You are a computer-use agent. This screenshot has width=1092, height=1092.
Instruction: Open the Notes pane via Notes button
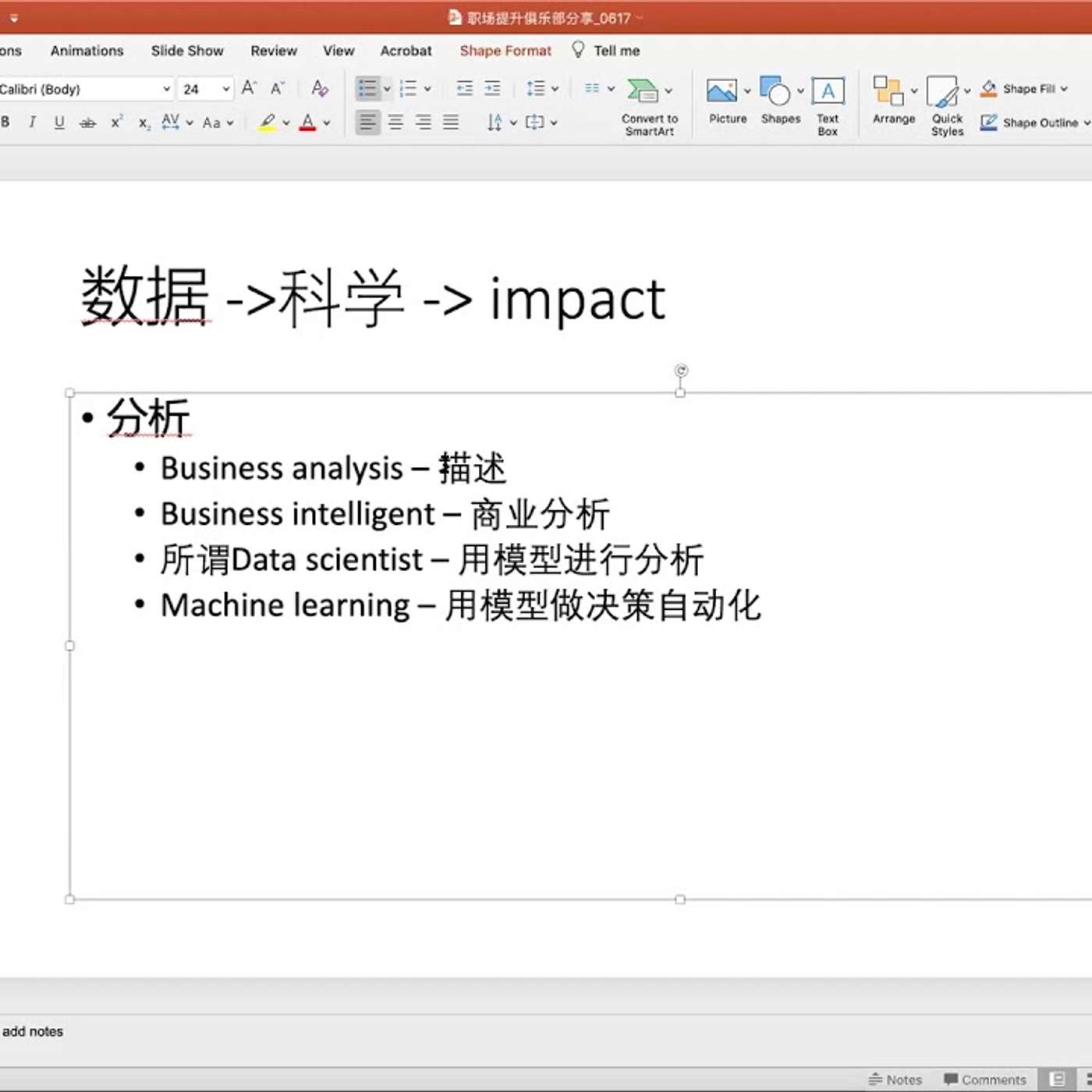coord(895,1080)
